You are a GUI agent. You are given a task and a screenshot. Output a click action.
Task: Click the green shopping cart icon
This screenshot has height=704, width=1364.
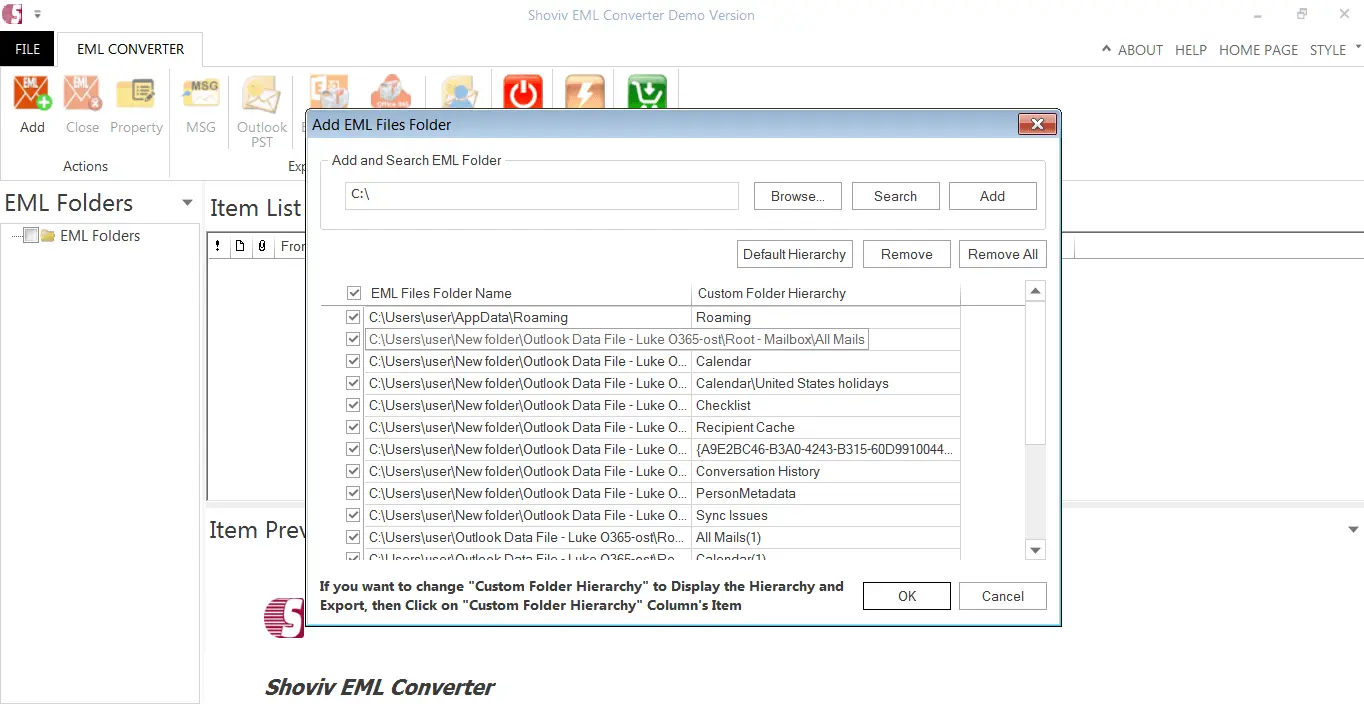(x=647, y=91)
